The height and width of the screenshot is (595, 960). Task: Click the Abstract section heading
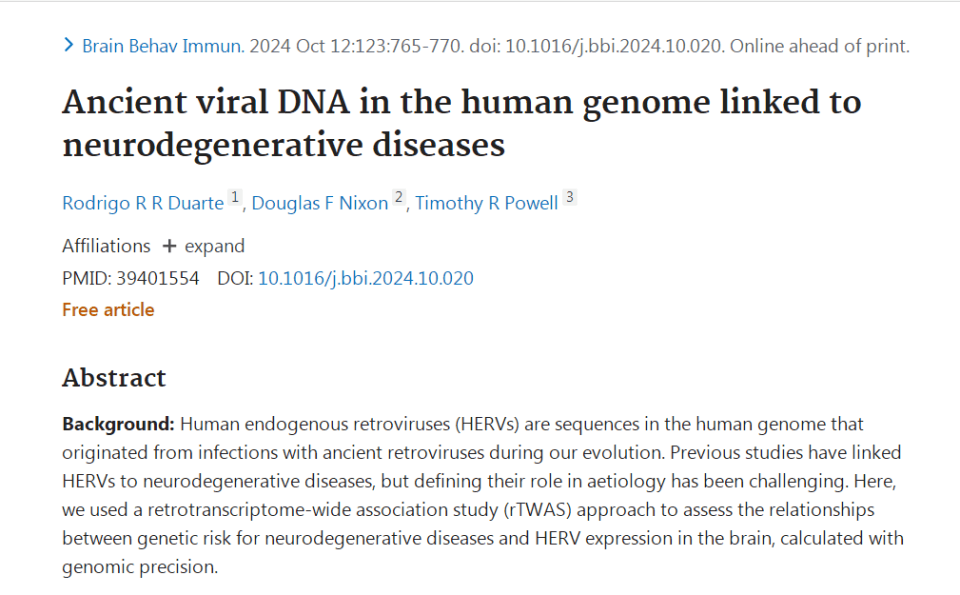coord(114,378)
